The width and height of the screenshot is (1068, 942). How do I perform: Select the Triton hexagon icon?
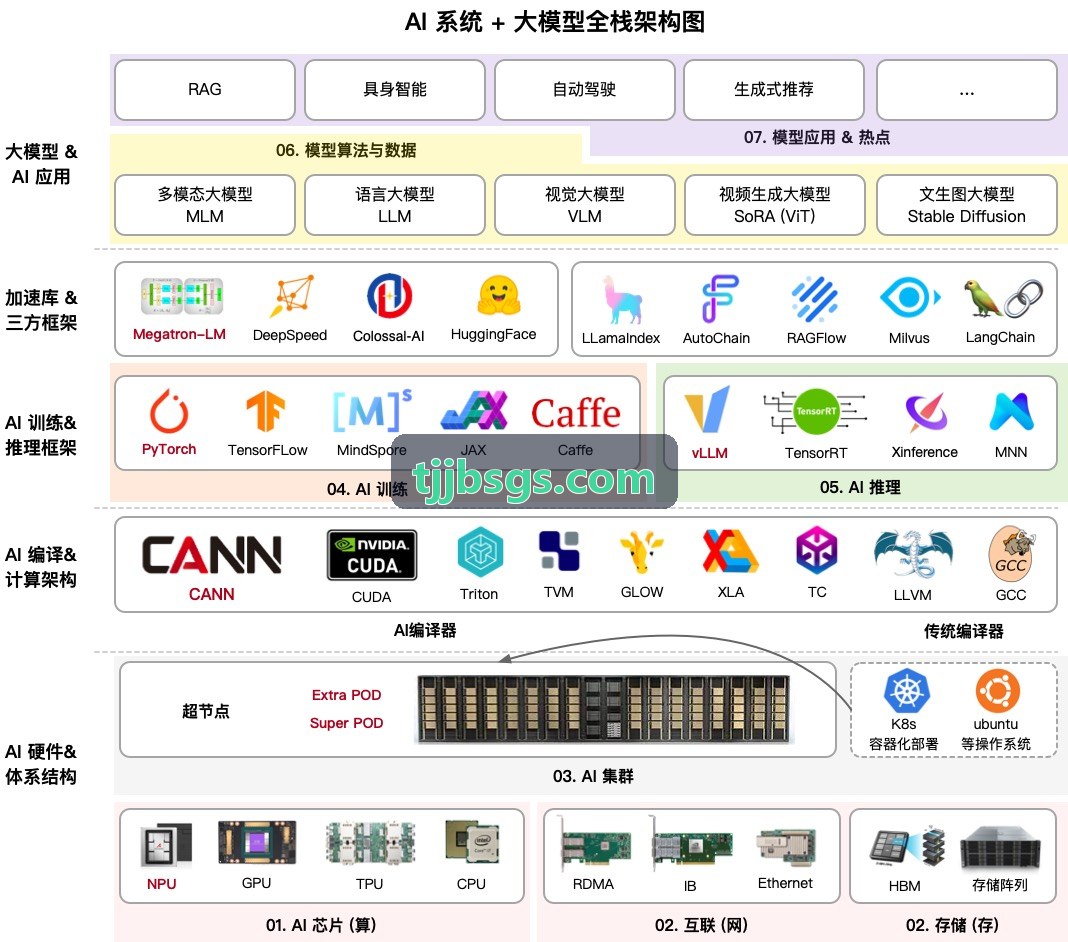(480, 552)
